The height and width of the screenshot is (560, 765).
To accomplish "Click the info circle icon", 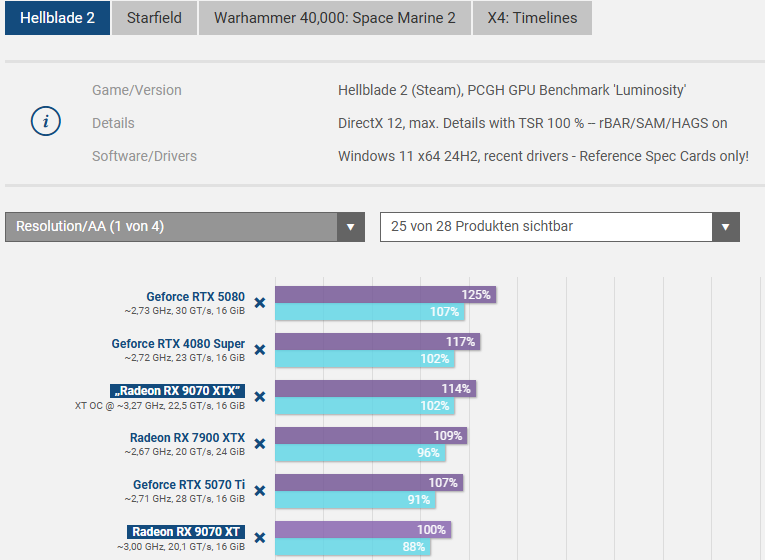I will (x=46, y=121).
